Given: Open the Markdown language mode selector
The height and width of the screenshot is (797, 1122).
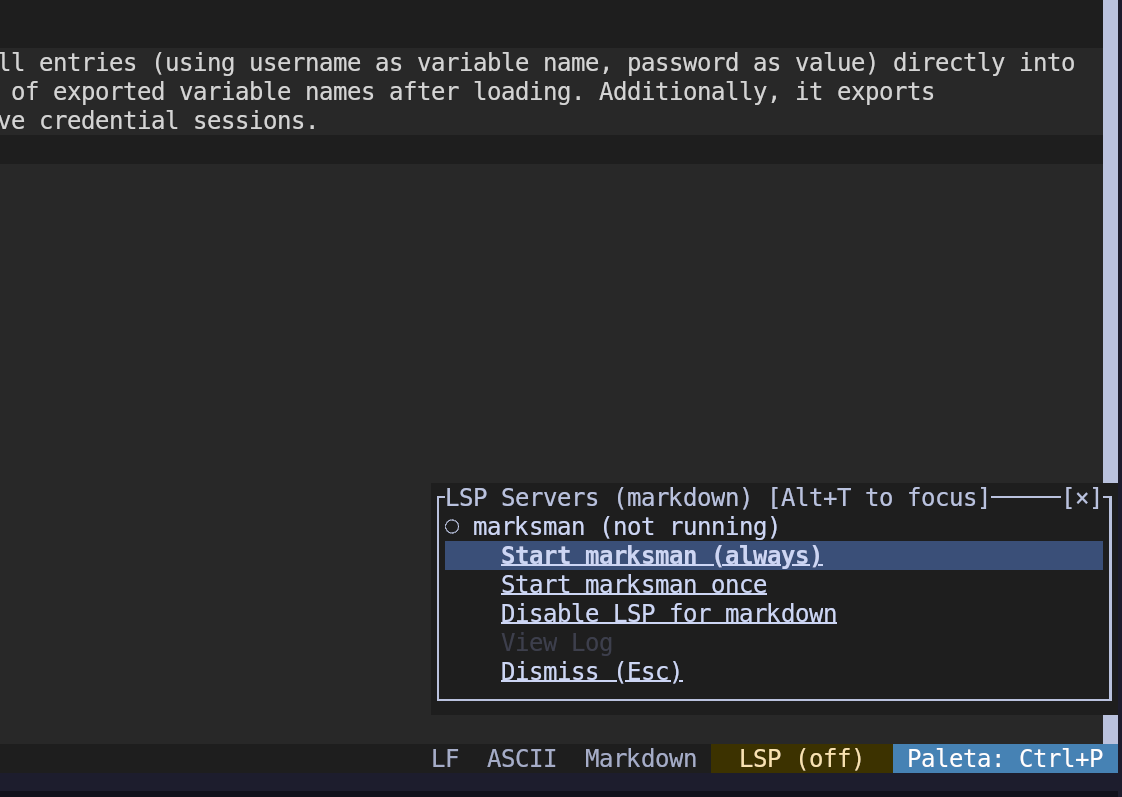Looking at the screenshot, I should (640, 759).
